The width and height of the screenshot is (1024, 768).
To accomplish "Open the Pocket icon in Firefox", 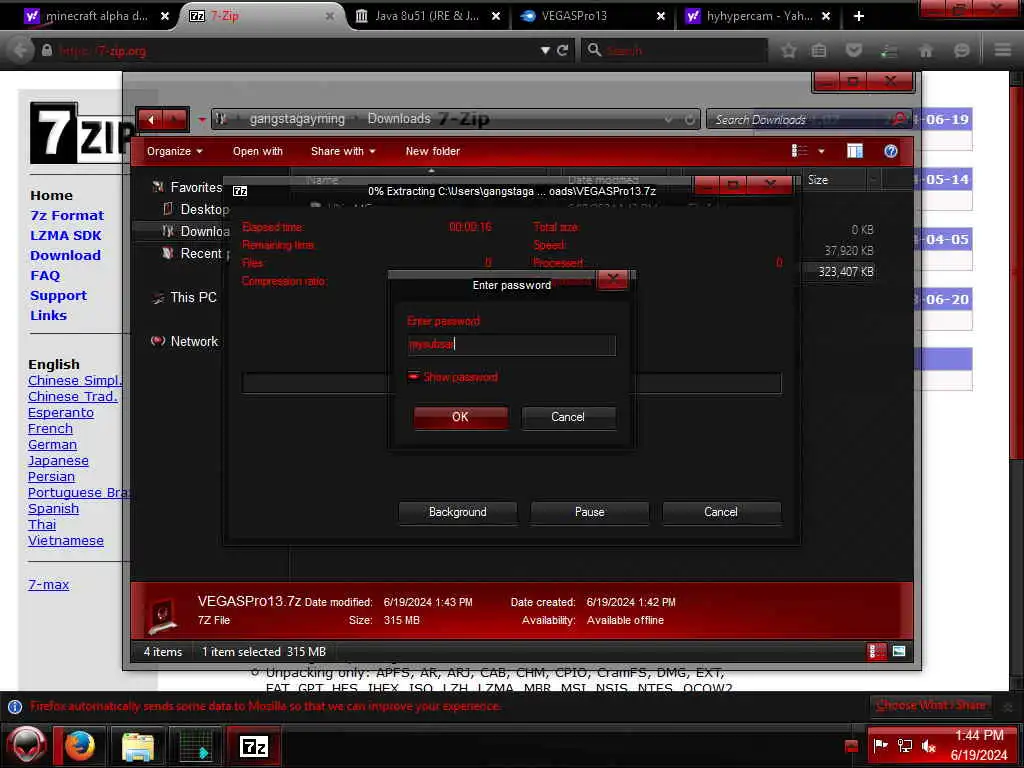I will pyautogui.click(x=854, y=50).
